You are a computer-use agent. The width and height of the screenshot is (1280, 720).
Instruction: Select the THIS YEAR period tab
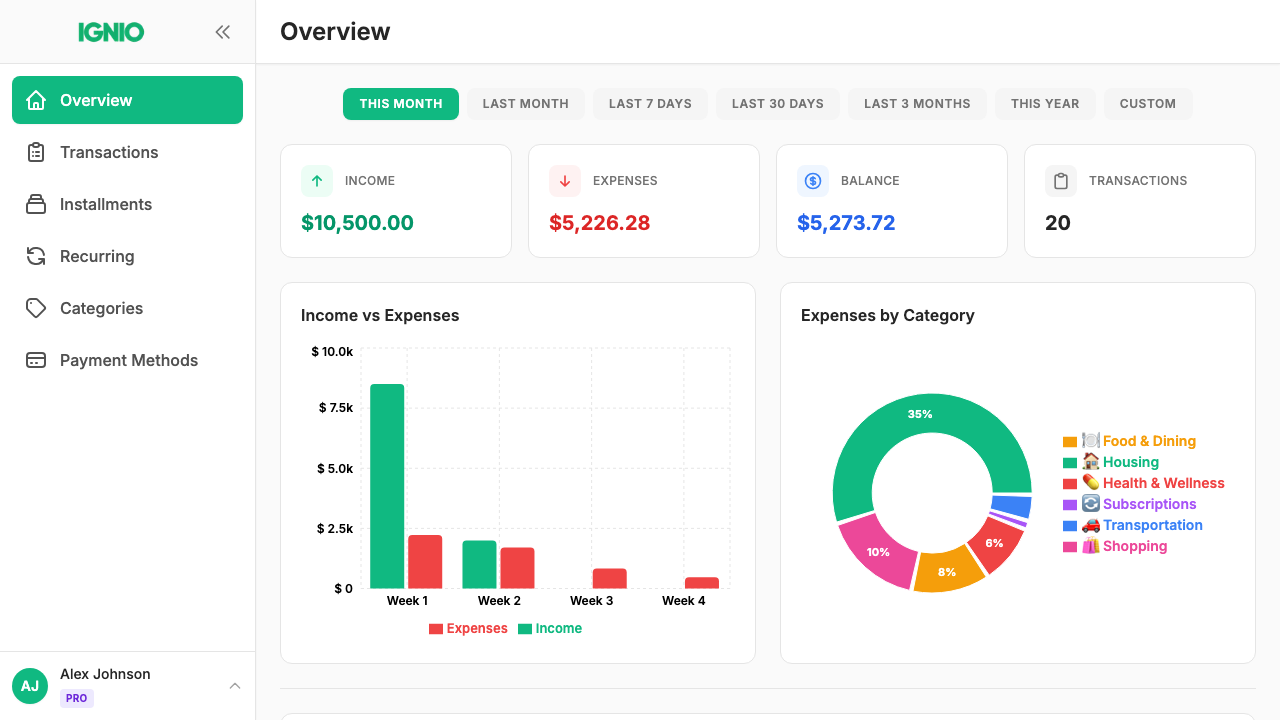(1045, 103)
